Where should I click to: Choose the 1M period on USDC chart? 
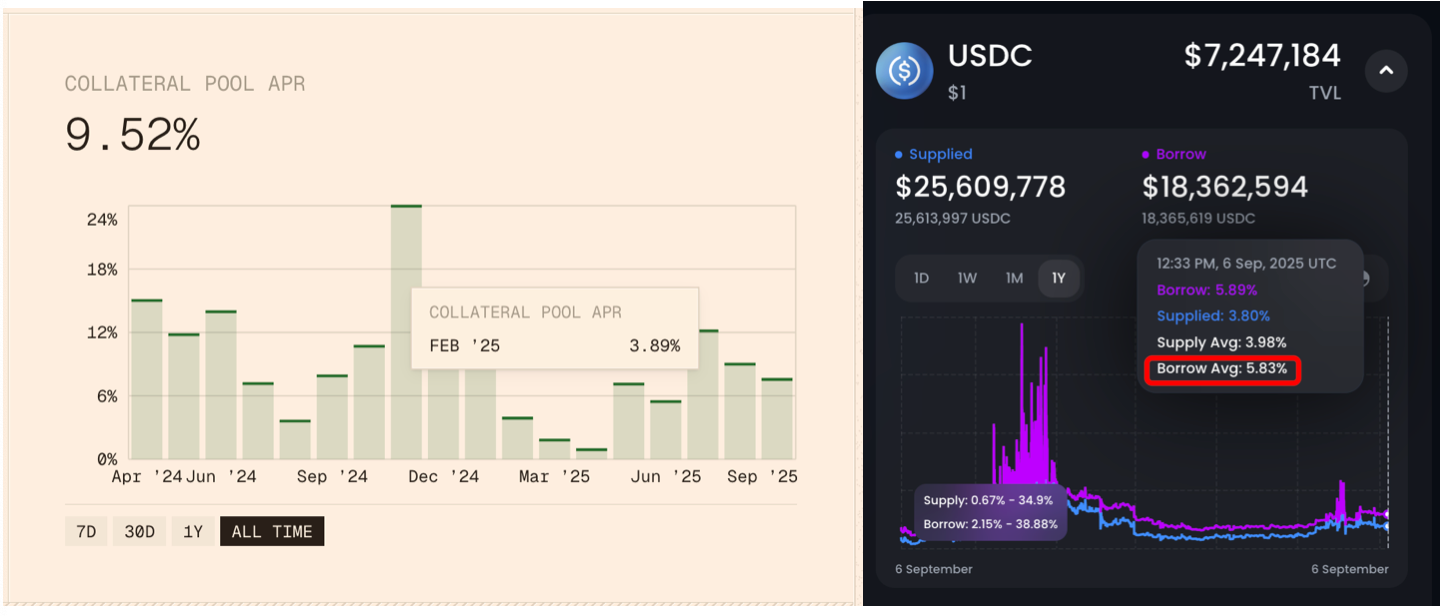coord(1014,278)
